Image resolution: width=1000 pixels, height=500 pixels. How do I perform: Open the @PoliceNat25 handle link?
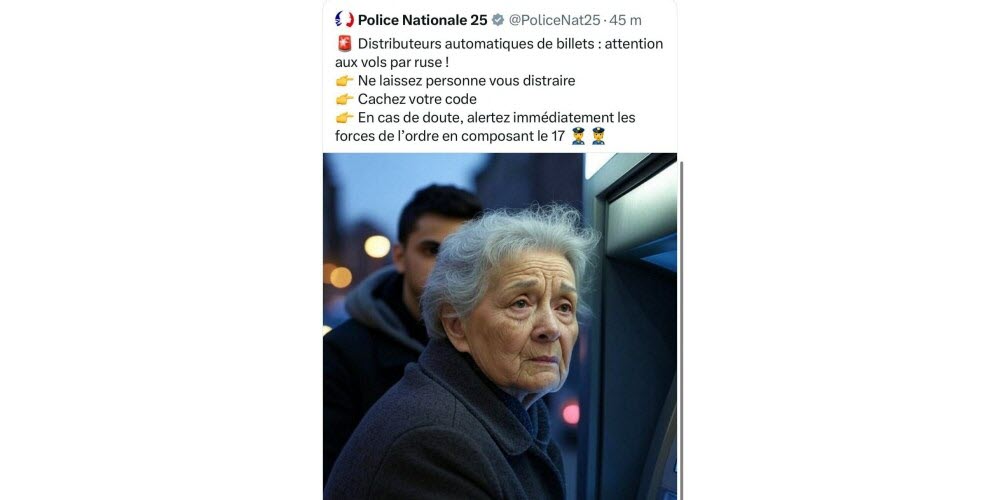pos(554,20)
